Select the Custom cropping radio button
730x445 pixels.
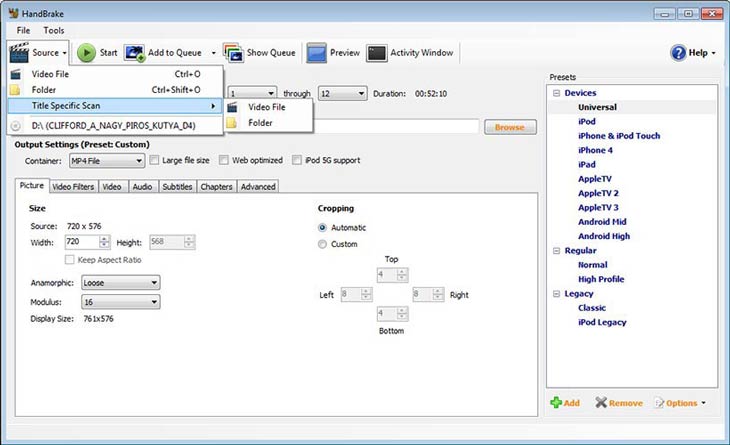tap(322, 244)
